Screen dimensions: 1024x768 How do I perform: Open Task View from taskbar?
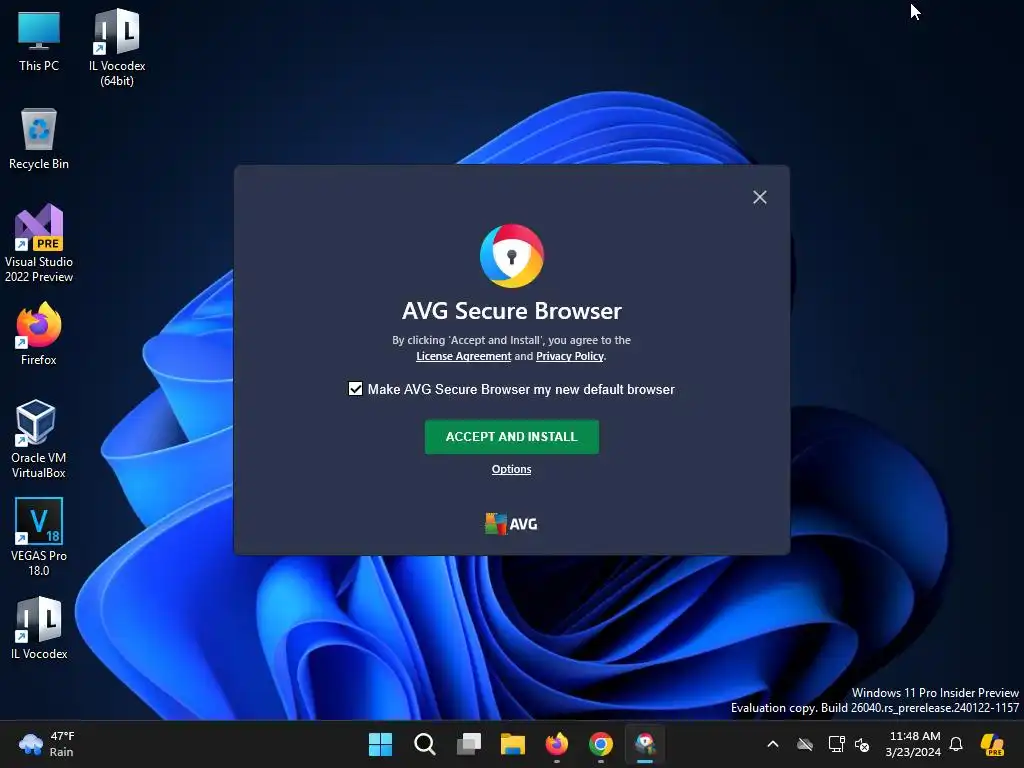[468, 744]
